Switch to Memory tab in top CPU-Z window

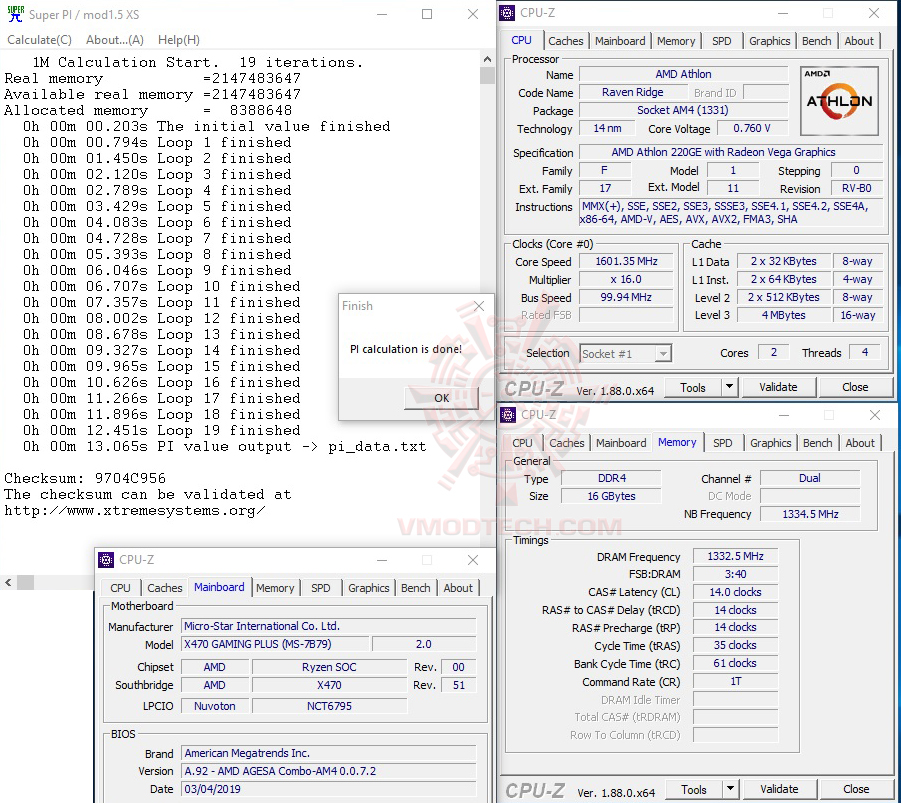pyautogui.click(x=676, y=41)
